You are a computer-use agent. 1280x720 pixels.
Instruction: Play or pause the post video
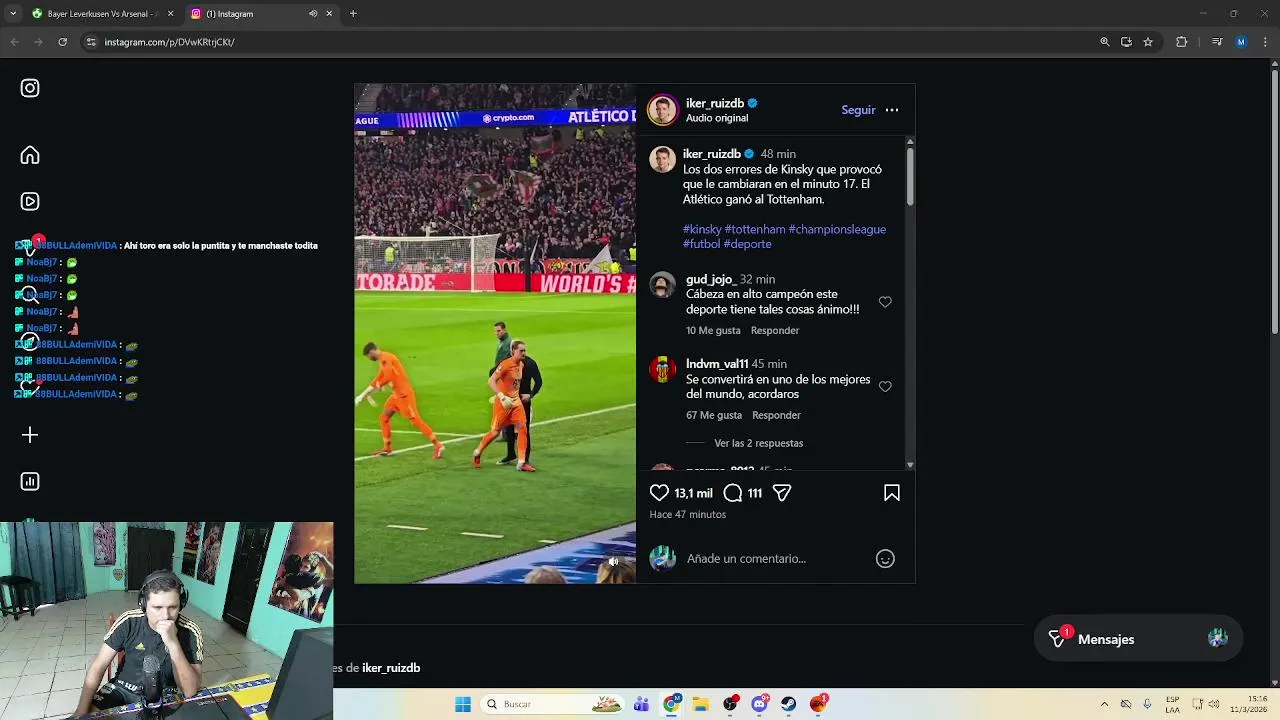pyautogui.click(x=495, y=333)
